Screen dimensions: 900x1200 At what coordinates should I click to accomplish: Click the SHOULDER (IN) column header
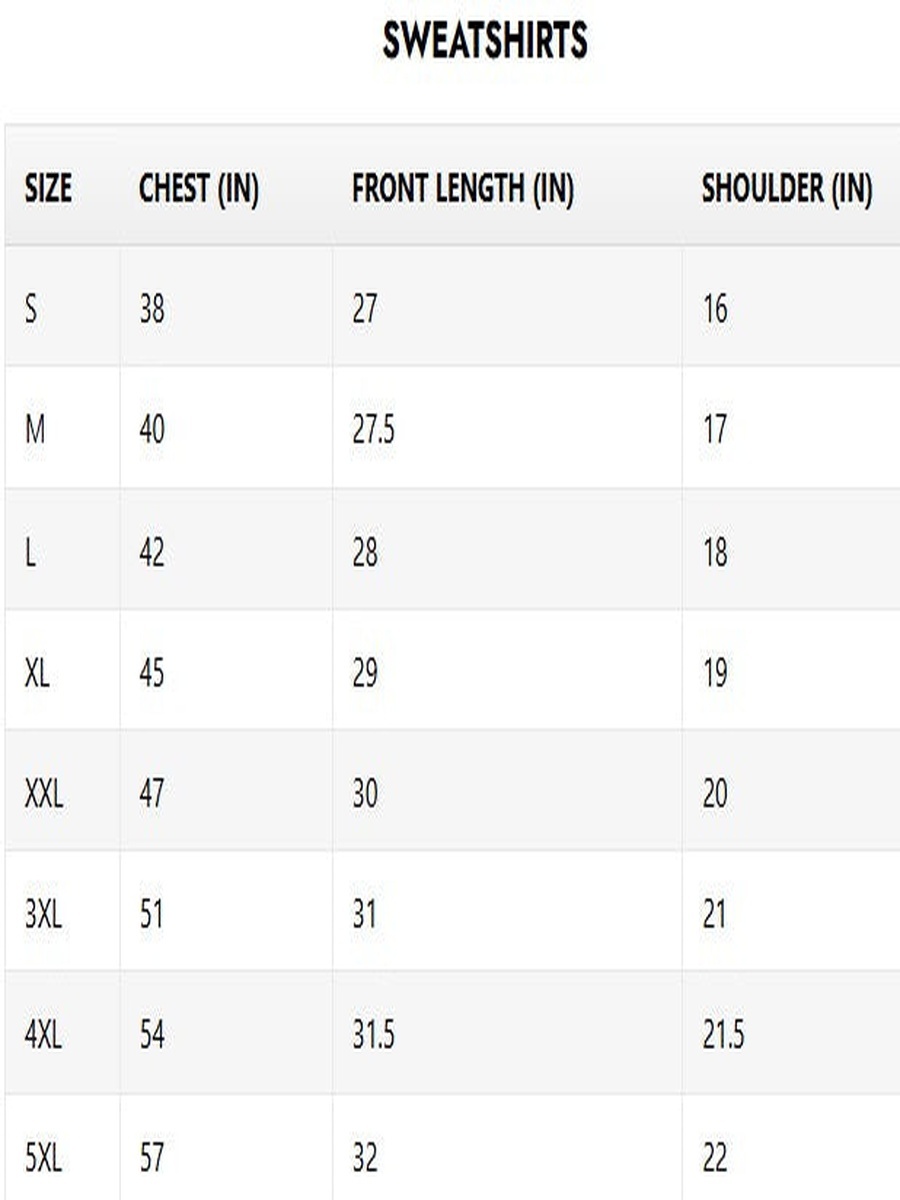pos(787,188)
